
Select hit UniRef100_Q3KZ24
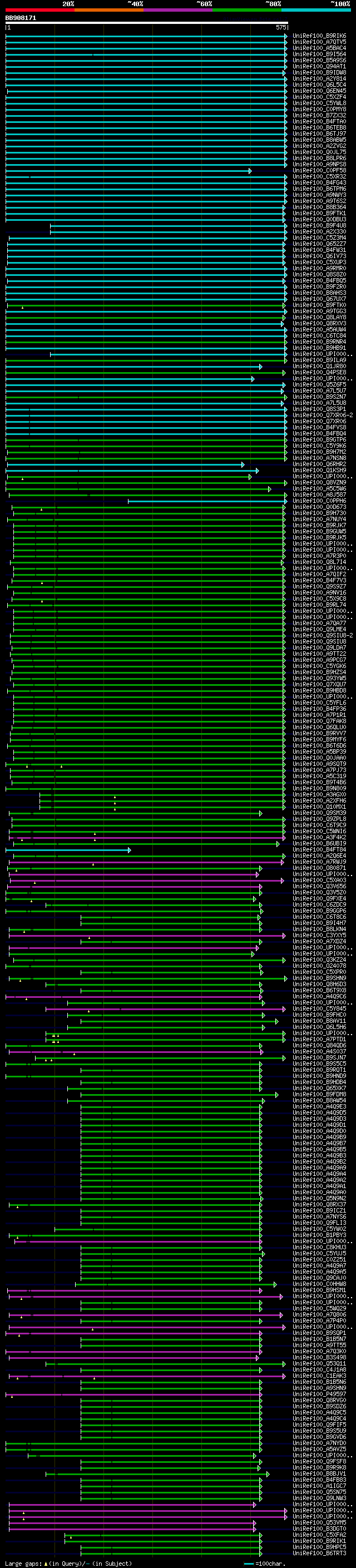click(x=319, y=960)
